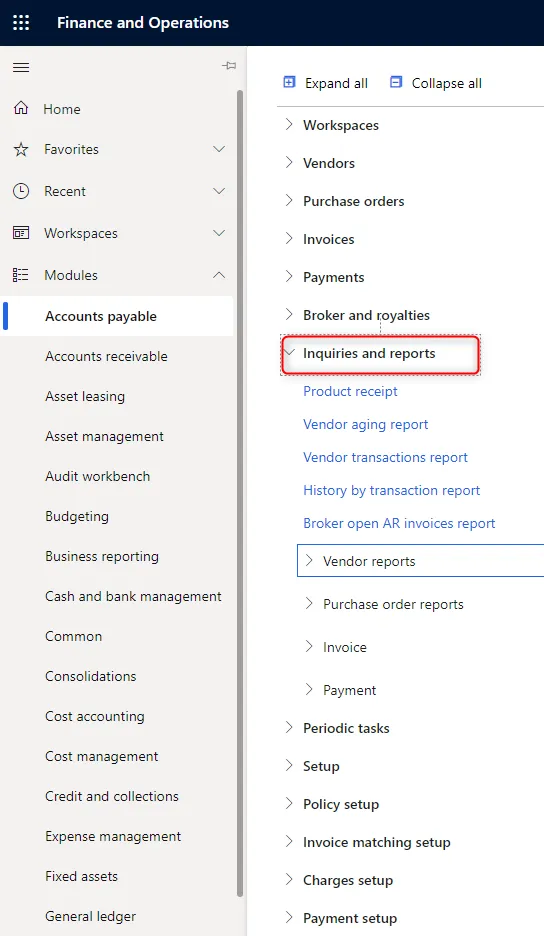Screen dimensions: 544x936
Task: Click the Workspaces sidebar icon
Action: click(21, 233)
